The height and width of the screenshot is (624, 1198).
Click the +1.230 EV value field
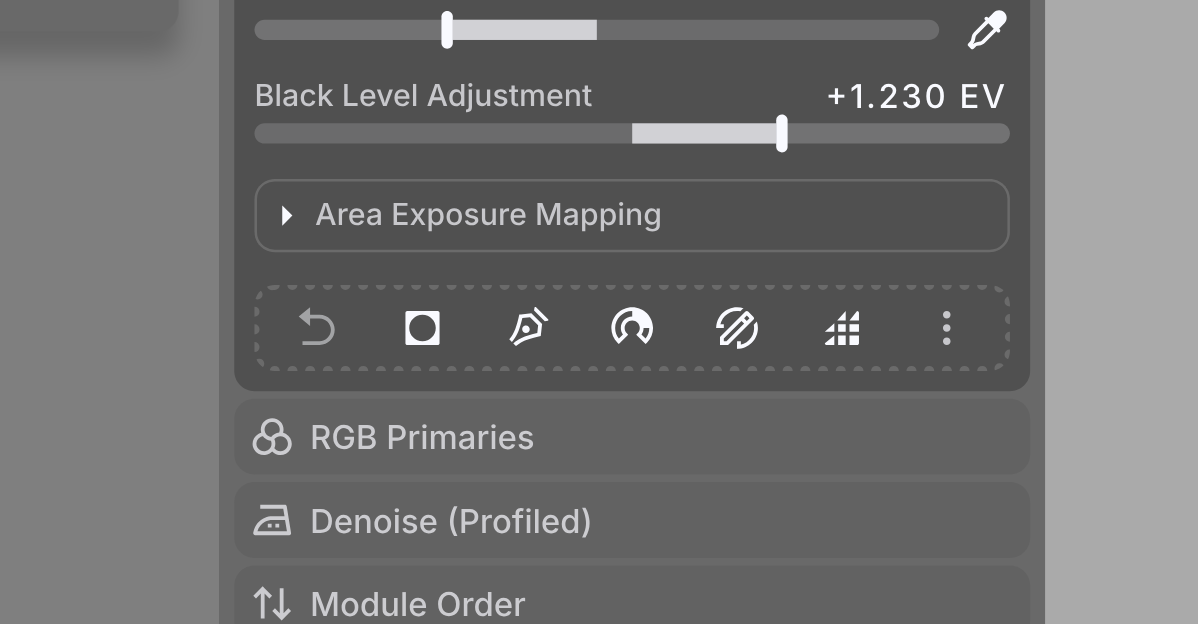[x=916, y=96]
